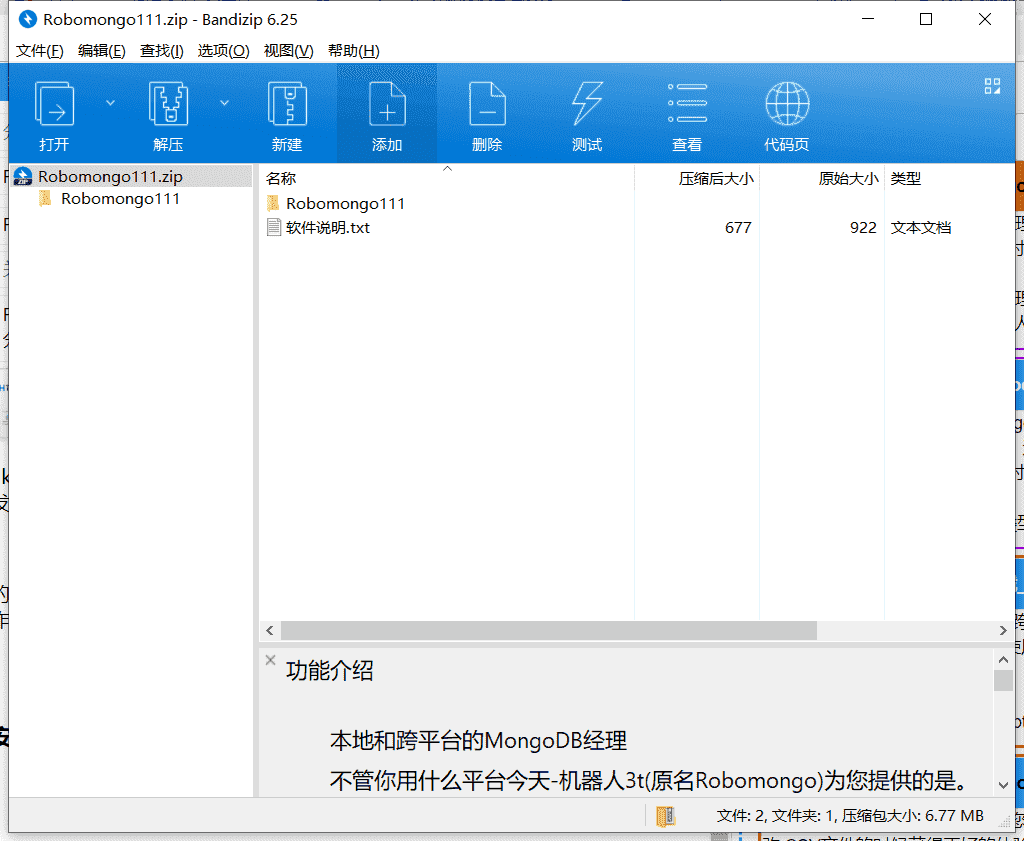This screenshot has width=1024, height=841.
Task: Select Robomongo111 folder in file list
Action: (345, 204)
